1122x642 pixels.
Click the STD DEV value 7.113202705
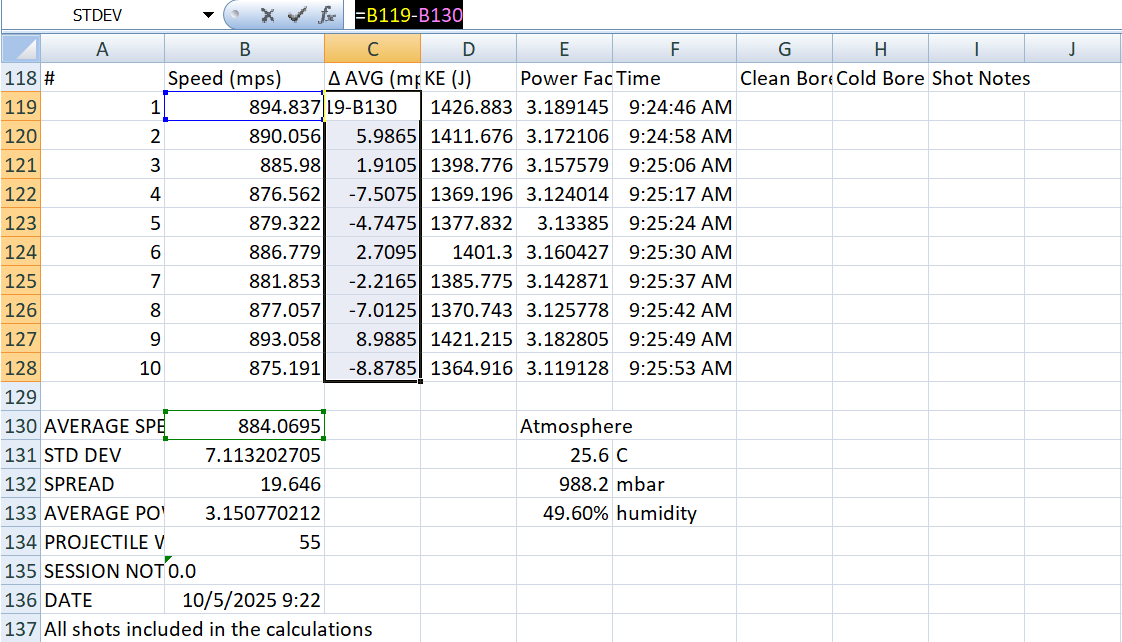244,455
